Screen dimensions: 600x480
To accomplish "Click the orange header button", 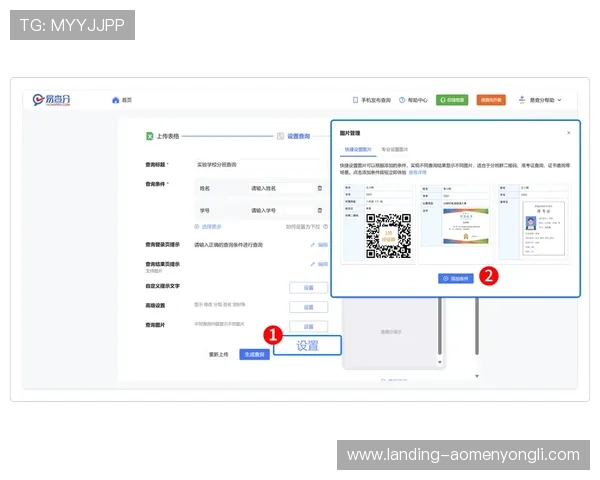I will pos(491,100).
